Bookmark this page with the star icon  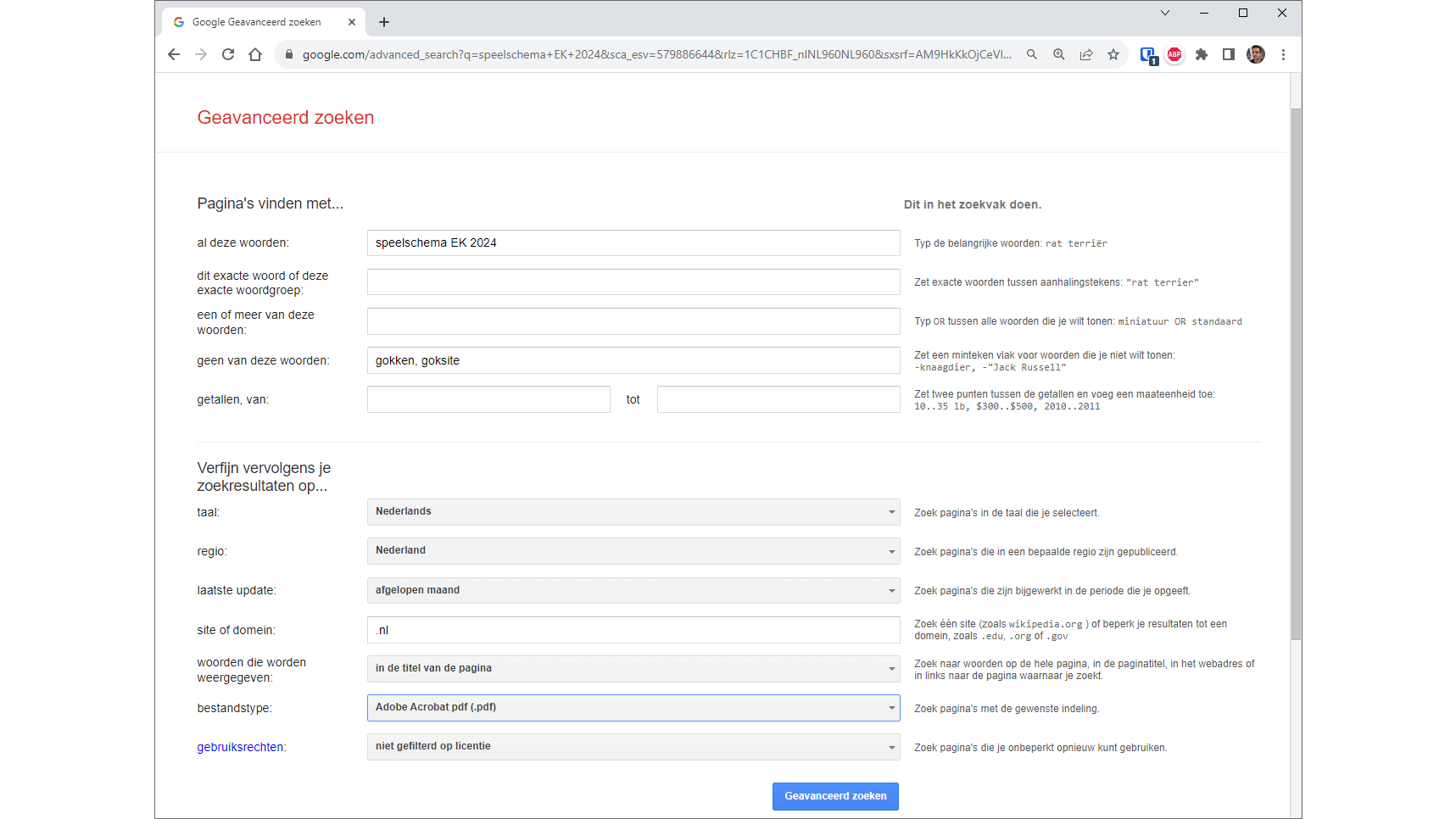tap(1113, 54)
